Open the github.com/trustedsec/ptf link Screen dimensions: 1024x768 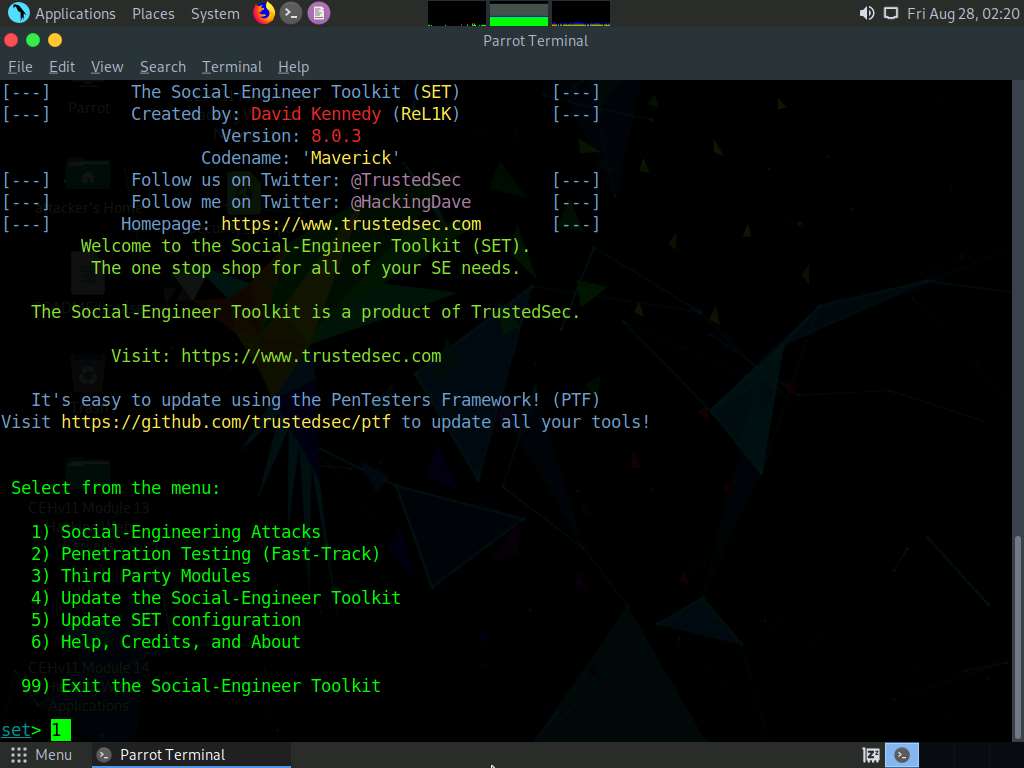tap(225, 421)
